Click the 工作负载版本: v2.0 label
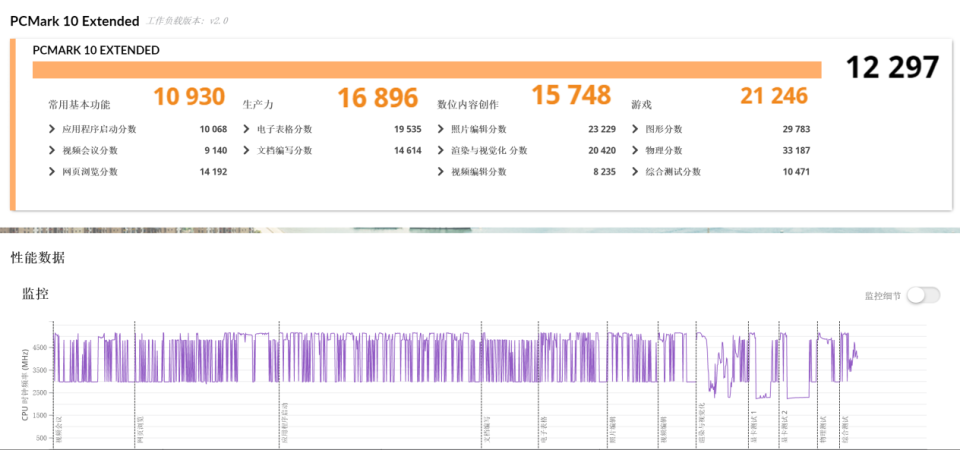 pos(187,21)
